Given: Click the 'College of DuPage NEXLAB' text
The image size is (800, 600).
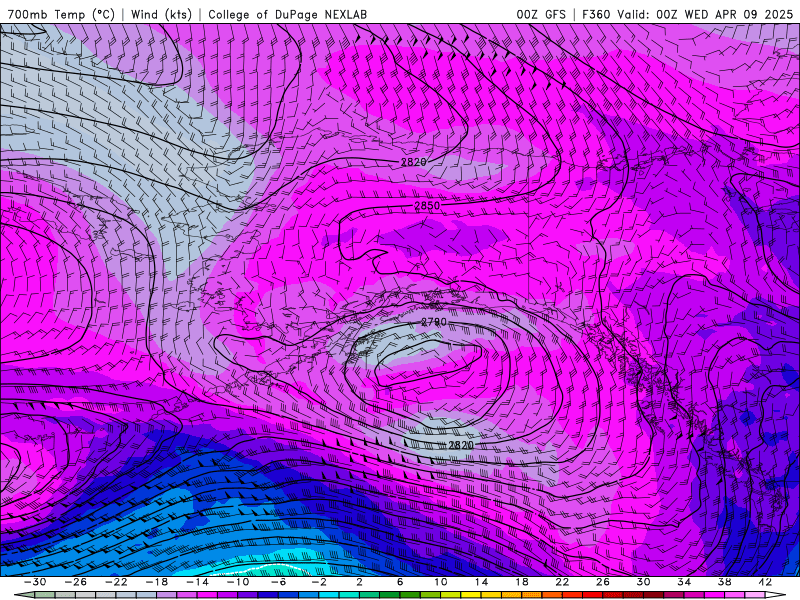Looking at the screenshot, I should tap(287, 14).
